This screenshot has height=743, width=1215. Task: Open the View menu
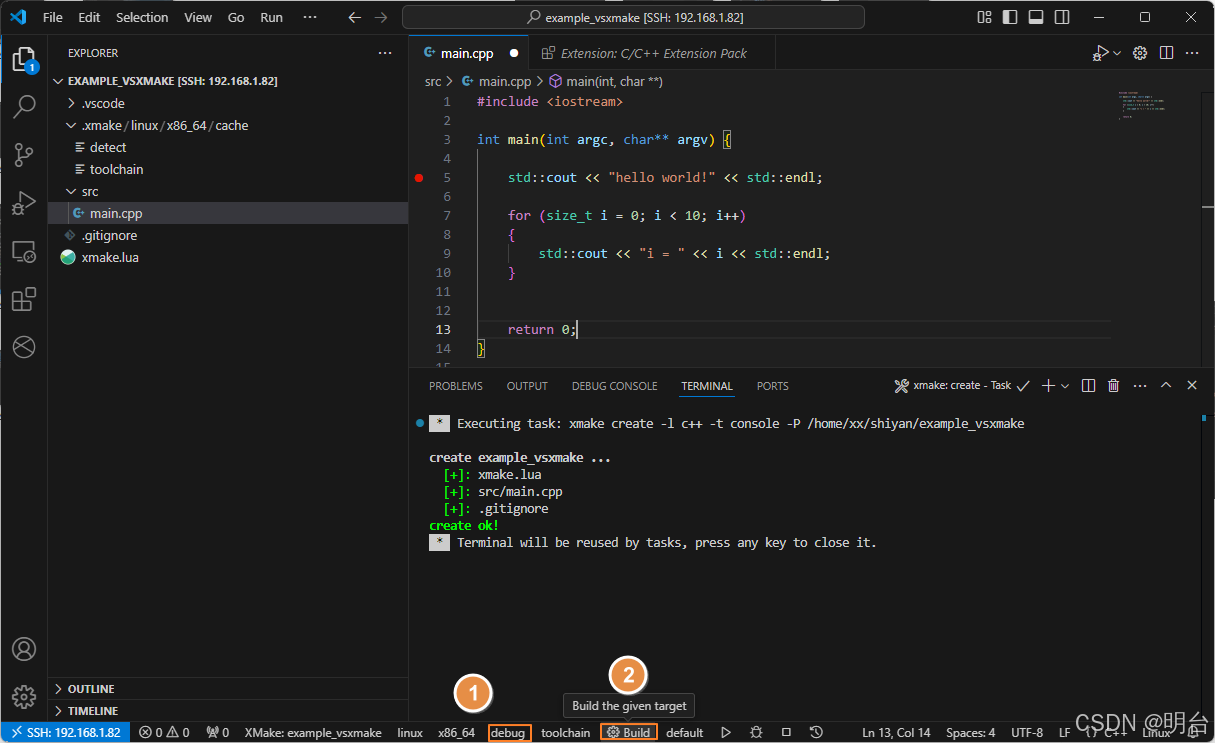pos(198,18)
